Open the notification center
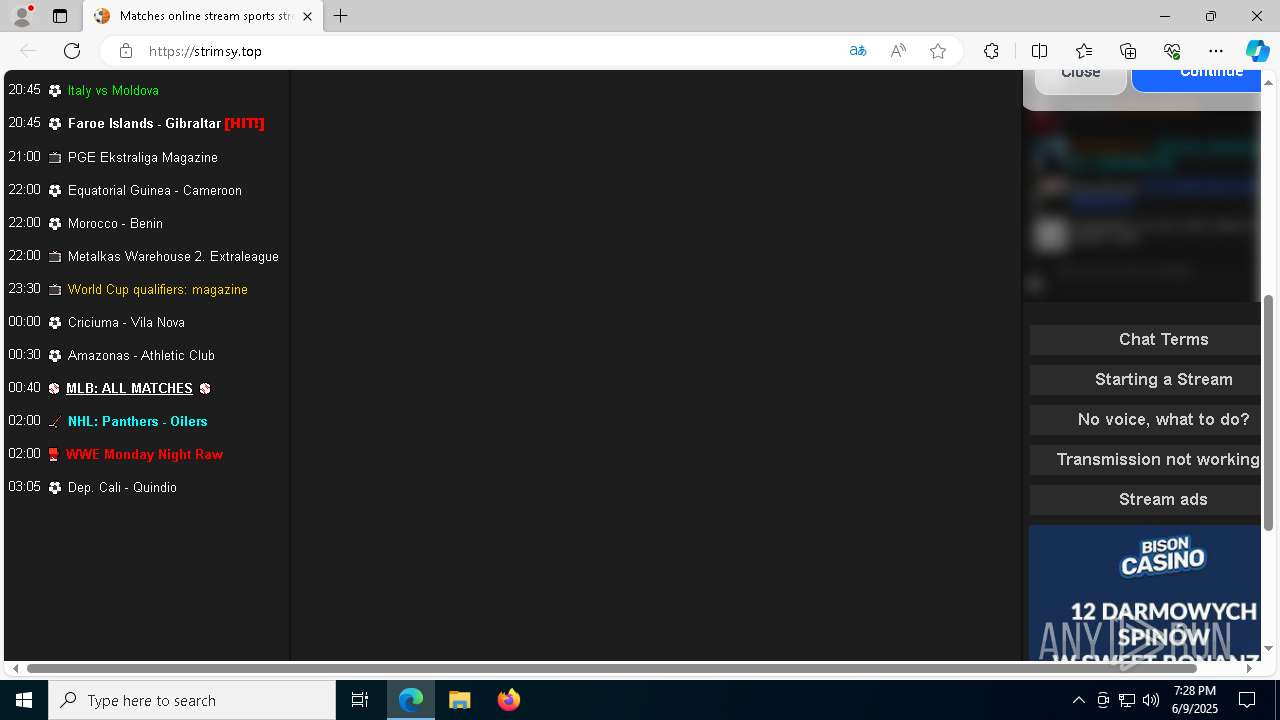The height and width of the screenshot is (720, 1280). click(1247, 700)
